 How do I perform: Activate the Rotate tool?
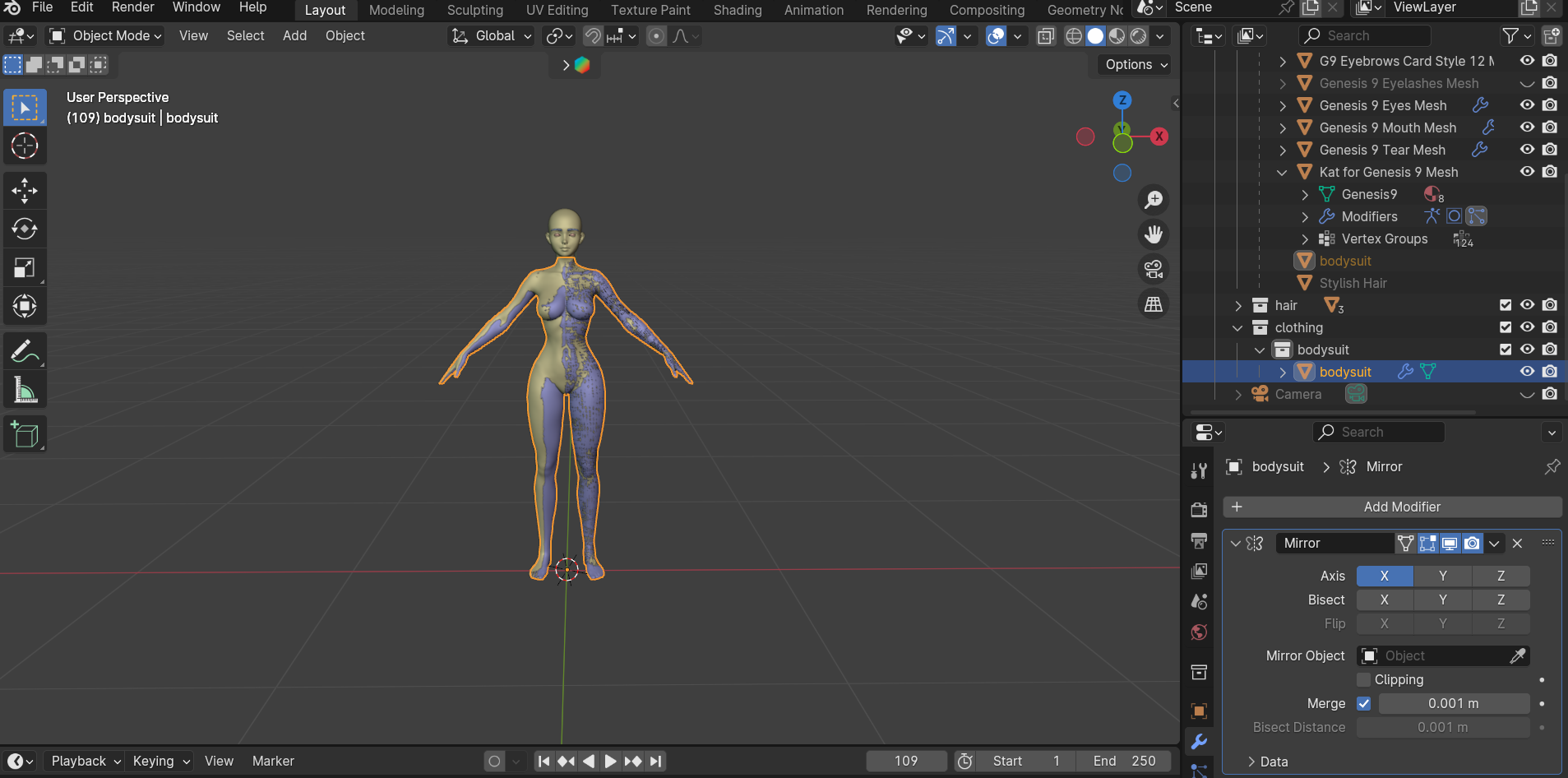pyautogui.click(x=25, y=229)
